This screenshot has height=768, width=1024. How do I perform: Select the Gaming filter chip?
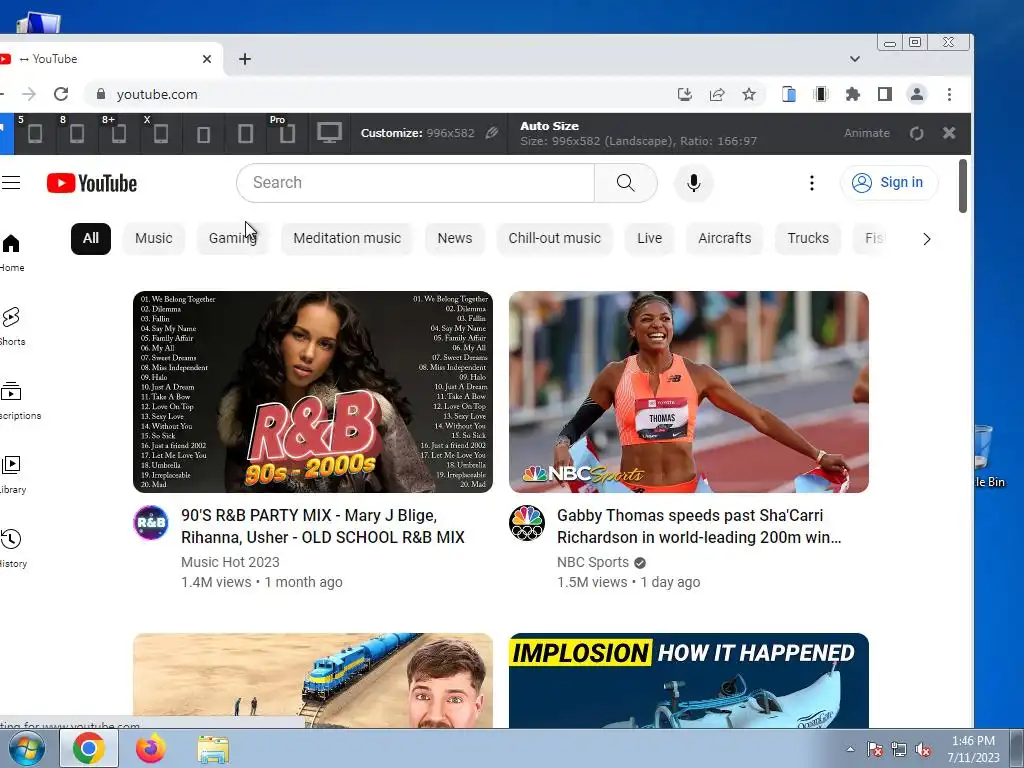tap(232, 238)
